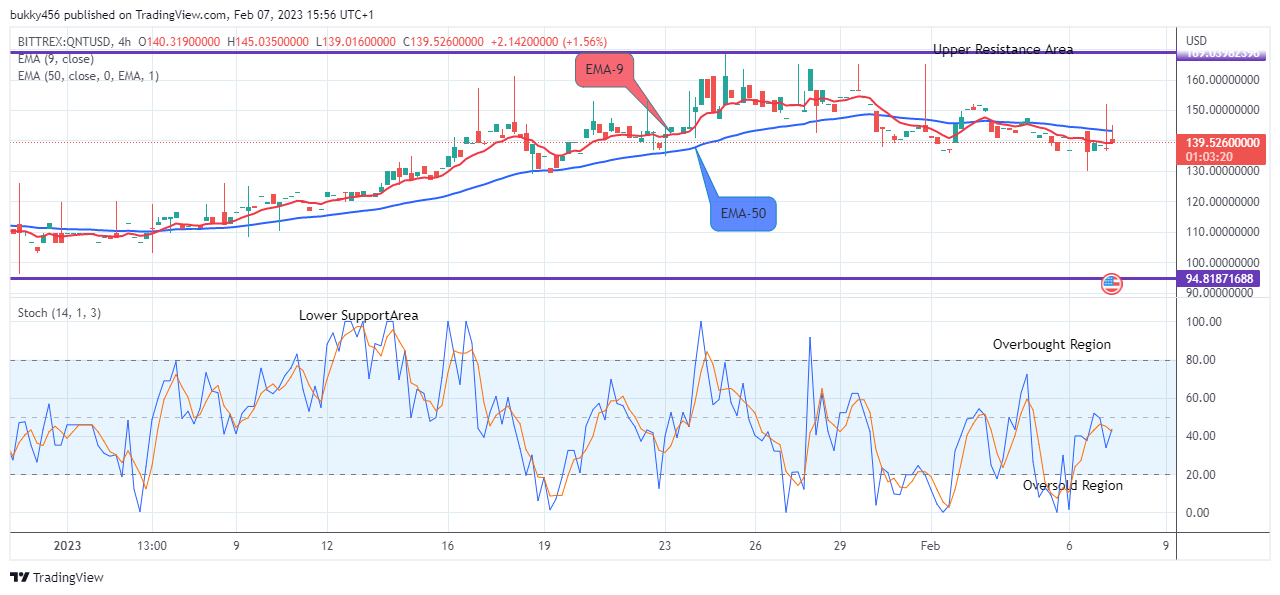The image size is (1280, 595).
Task: Click the EMA (9, close) indicator legend
Action: click(x=58, y=59)
